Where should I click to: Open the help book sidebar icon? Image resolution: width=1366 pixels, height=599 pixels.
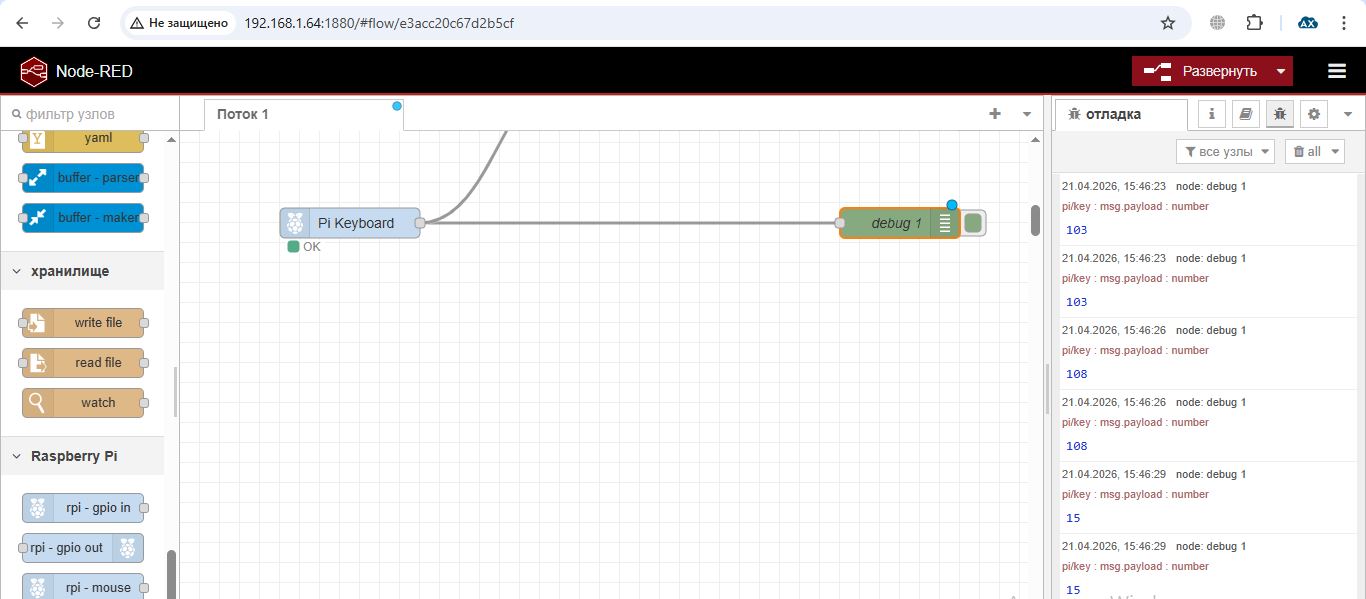pos(1246,114)
